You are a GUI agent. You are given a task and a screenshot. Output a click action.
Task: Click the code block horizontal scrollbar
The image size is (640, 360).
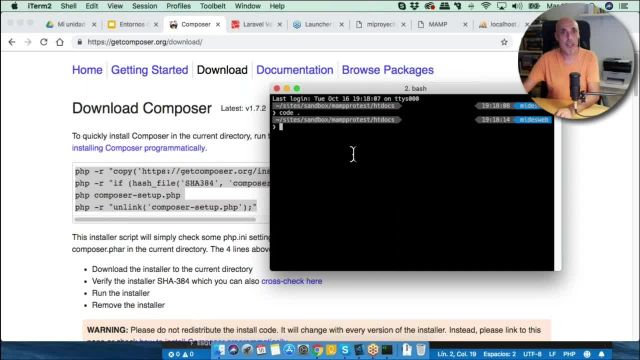(x=165, y=219)
